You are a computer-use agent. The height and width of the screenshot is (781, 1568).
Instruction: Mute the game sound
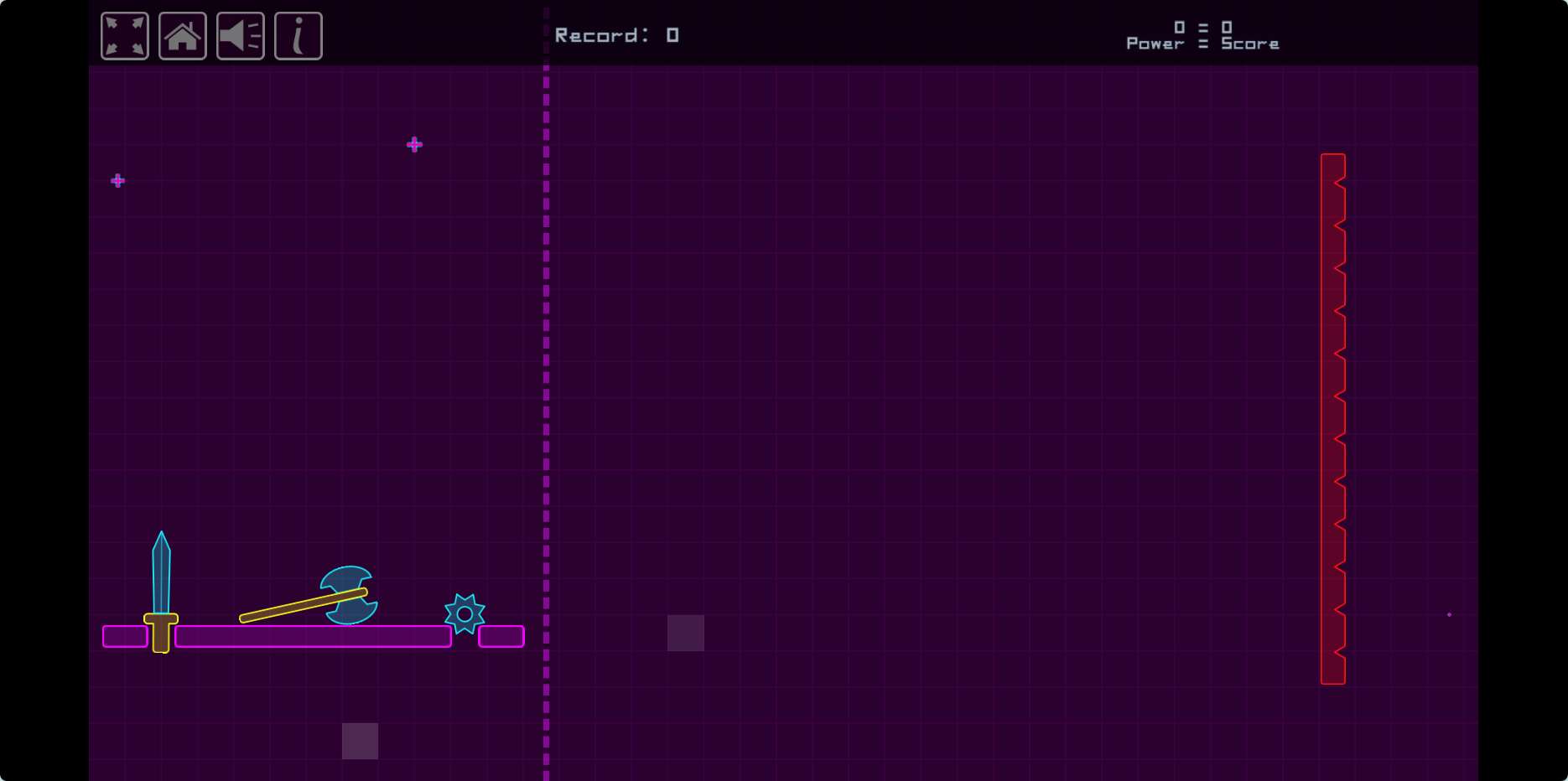coord(241,36)
